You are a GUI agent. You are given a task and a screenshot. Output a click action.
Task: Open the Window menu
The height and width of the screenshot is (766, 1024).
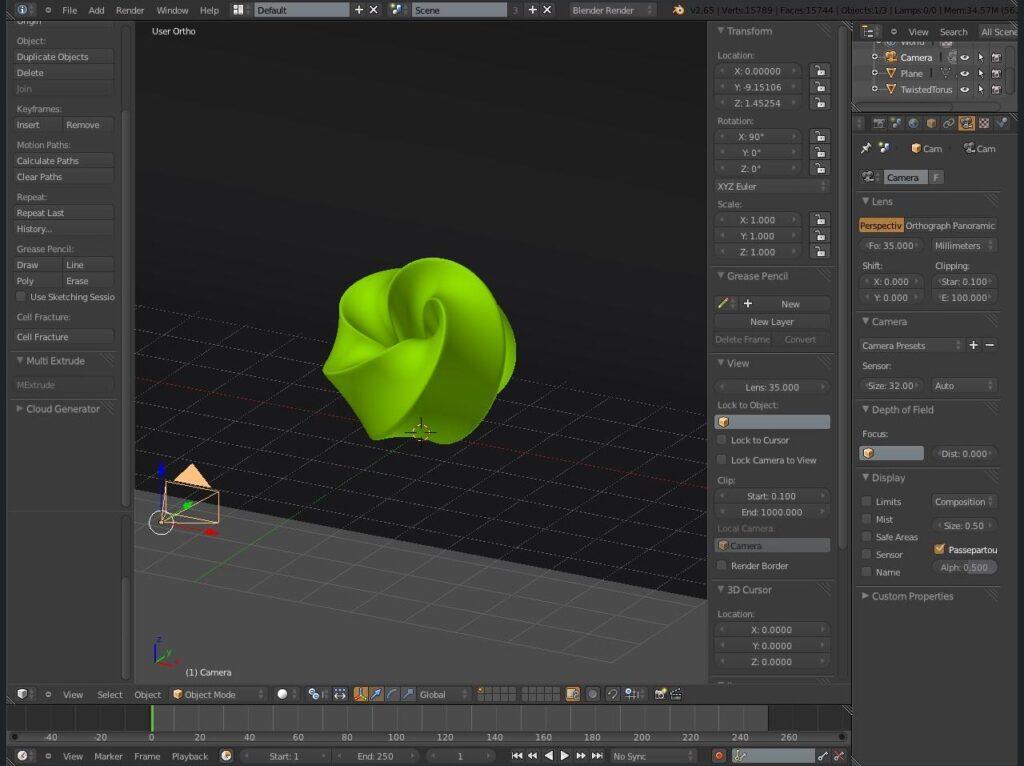(x=172, y=10)
